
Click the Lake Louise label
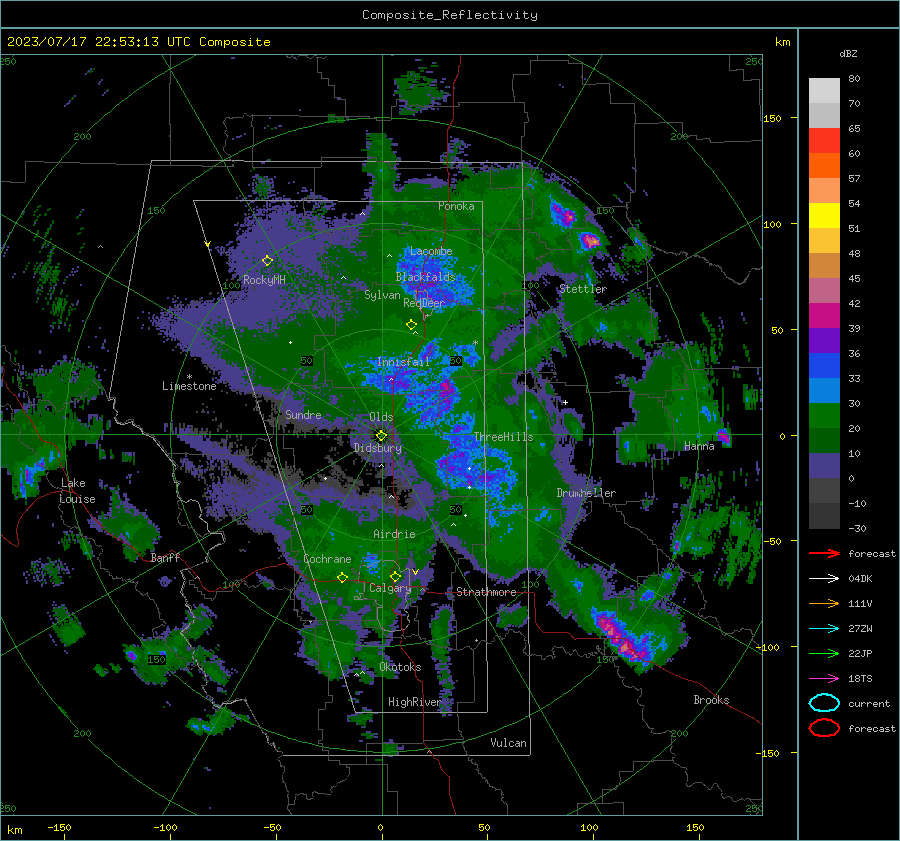[x=77, y=491]
